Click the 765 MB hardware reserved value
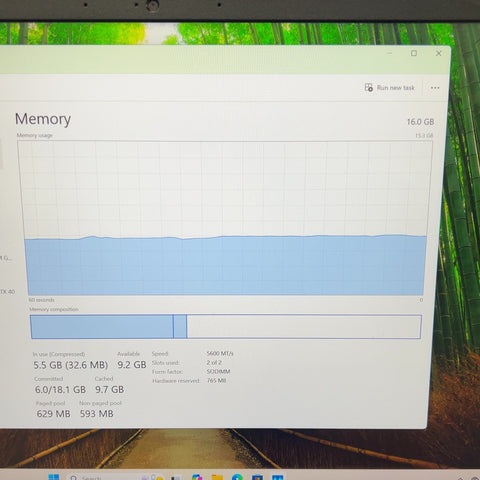Screen dimensions: 480x480 pyautogui.click(x=216, y=380)
